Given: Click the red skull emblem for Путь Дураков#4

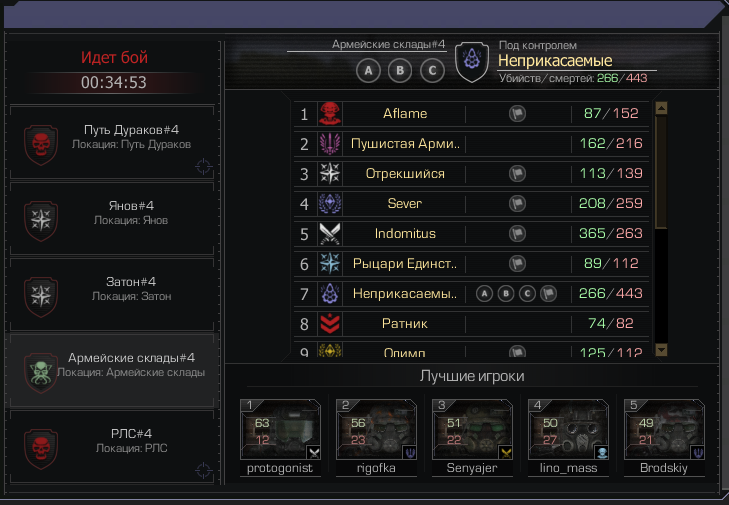Looking at the screenshot, I should 41,145.
